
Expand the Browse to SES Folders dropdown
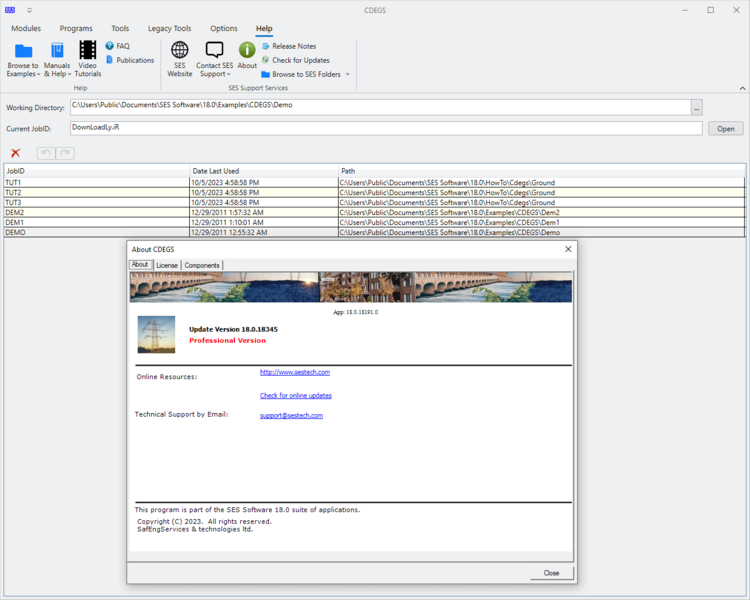click(x=348, y=74)
